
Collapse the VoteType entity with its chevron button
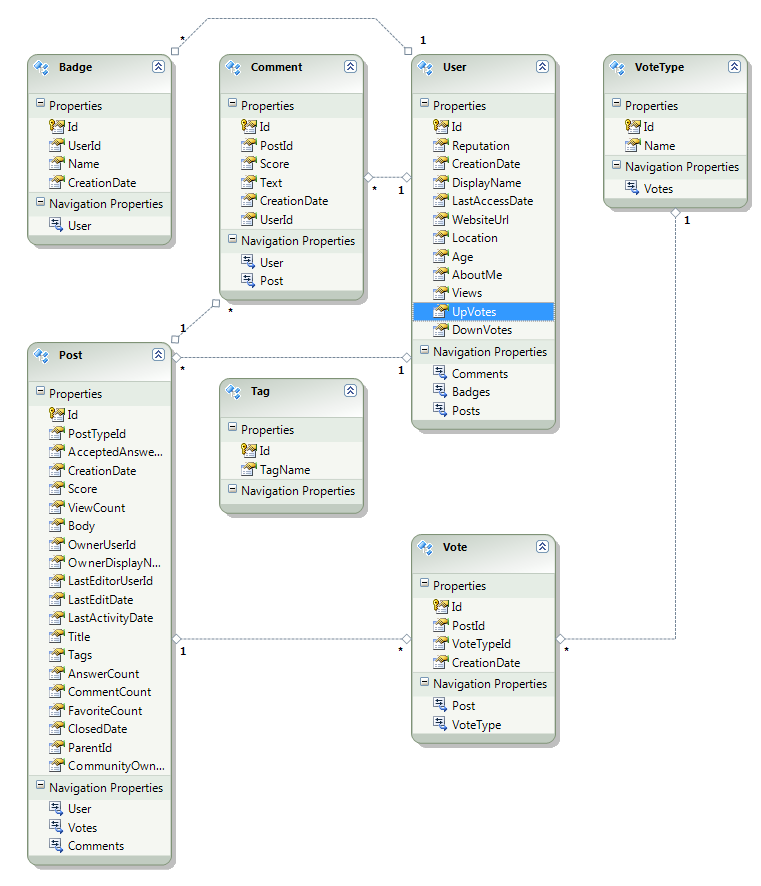[x=734, y=67]
